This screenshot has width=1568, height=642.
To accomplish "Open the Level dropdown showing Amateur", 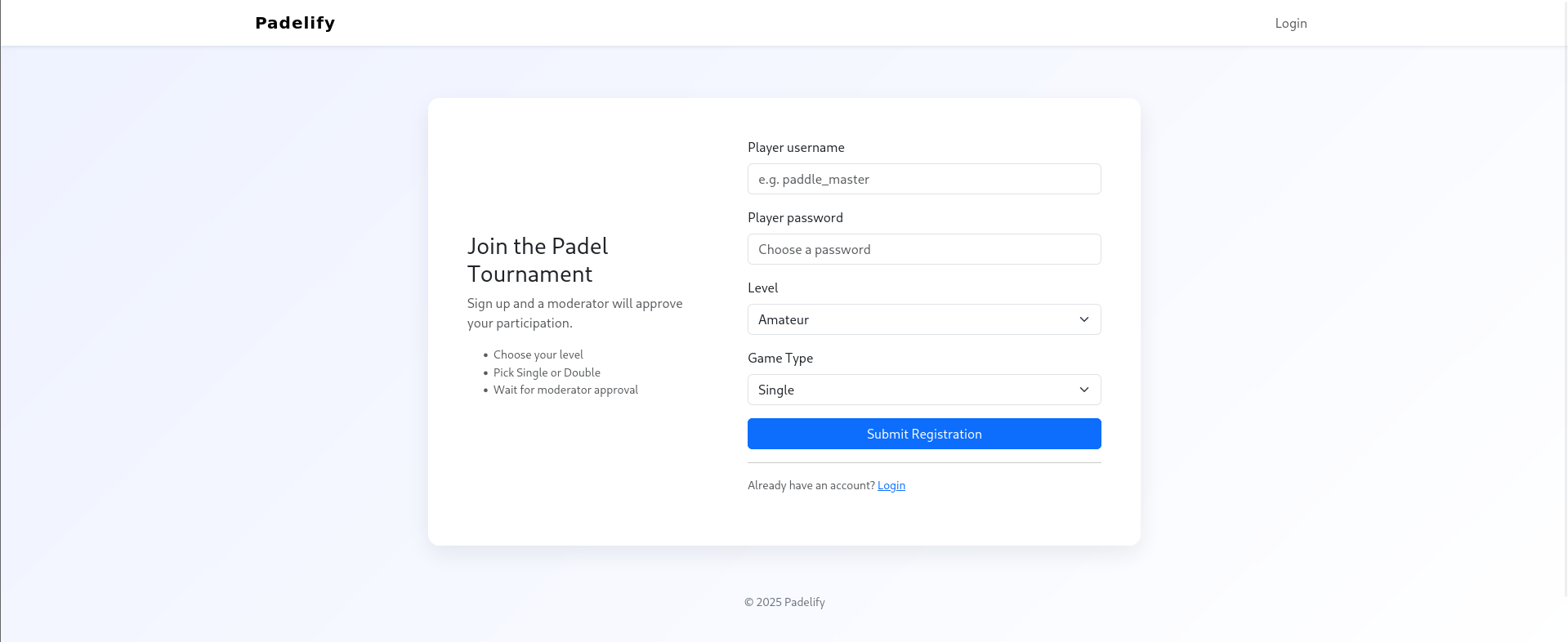I will click(x=924, y=319).
